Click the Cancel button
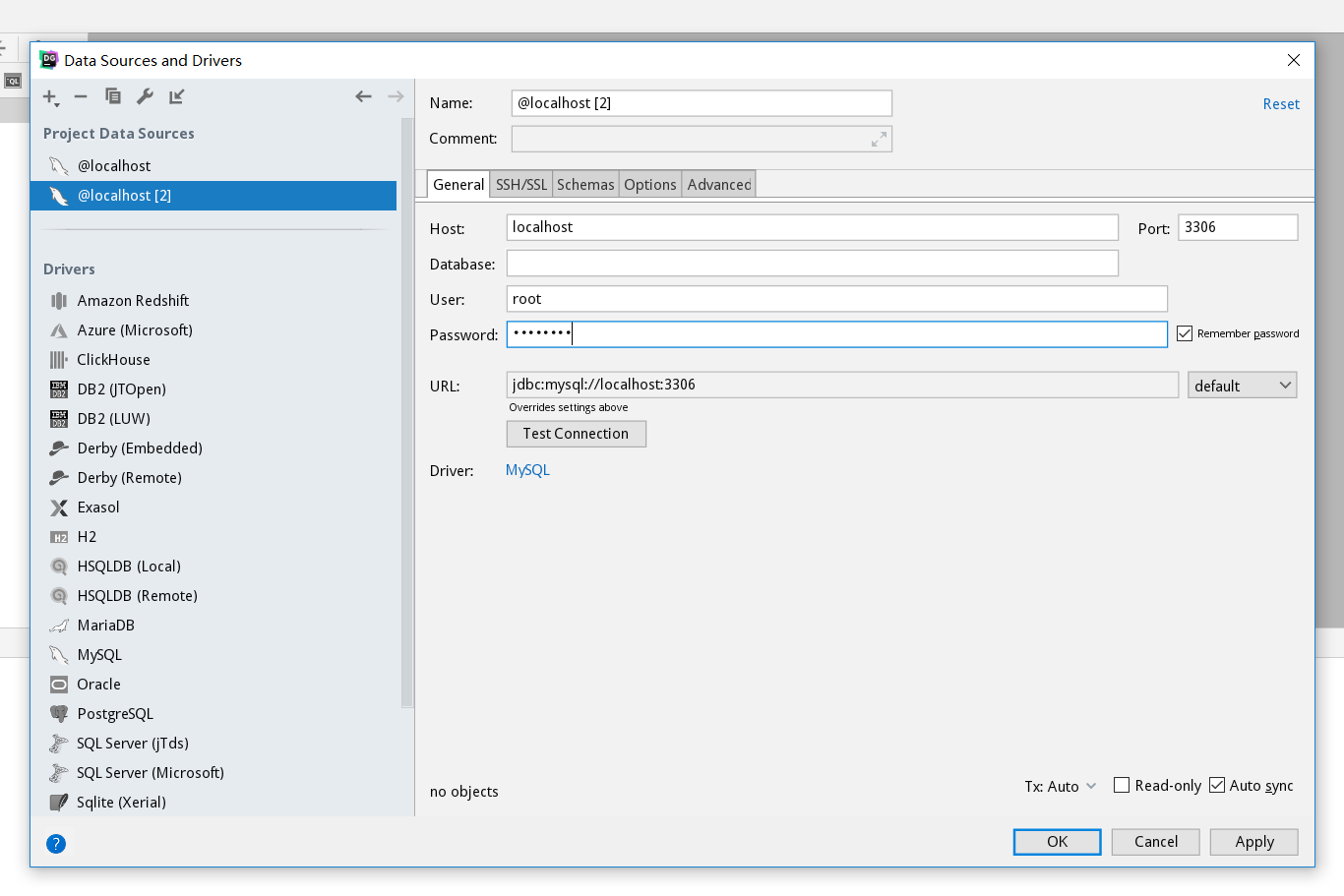The width and height of the screenshot is (1344, 896). pos(1156,842)
